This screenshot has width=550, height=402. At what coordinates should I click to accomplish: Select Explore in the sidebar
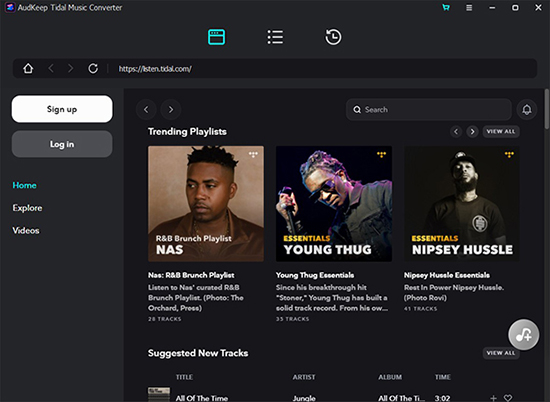tap(27, 208)
